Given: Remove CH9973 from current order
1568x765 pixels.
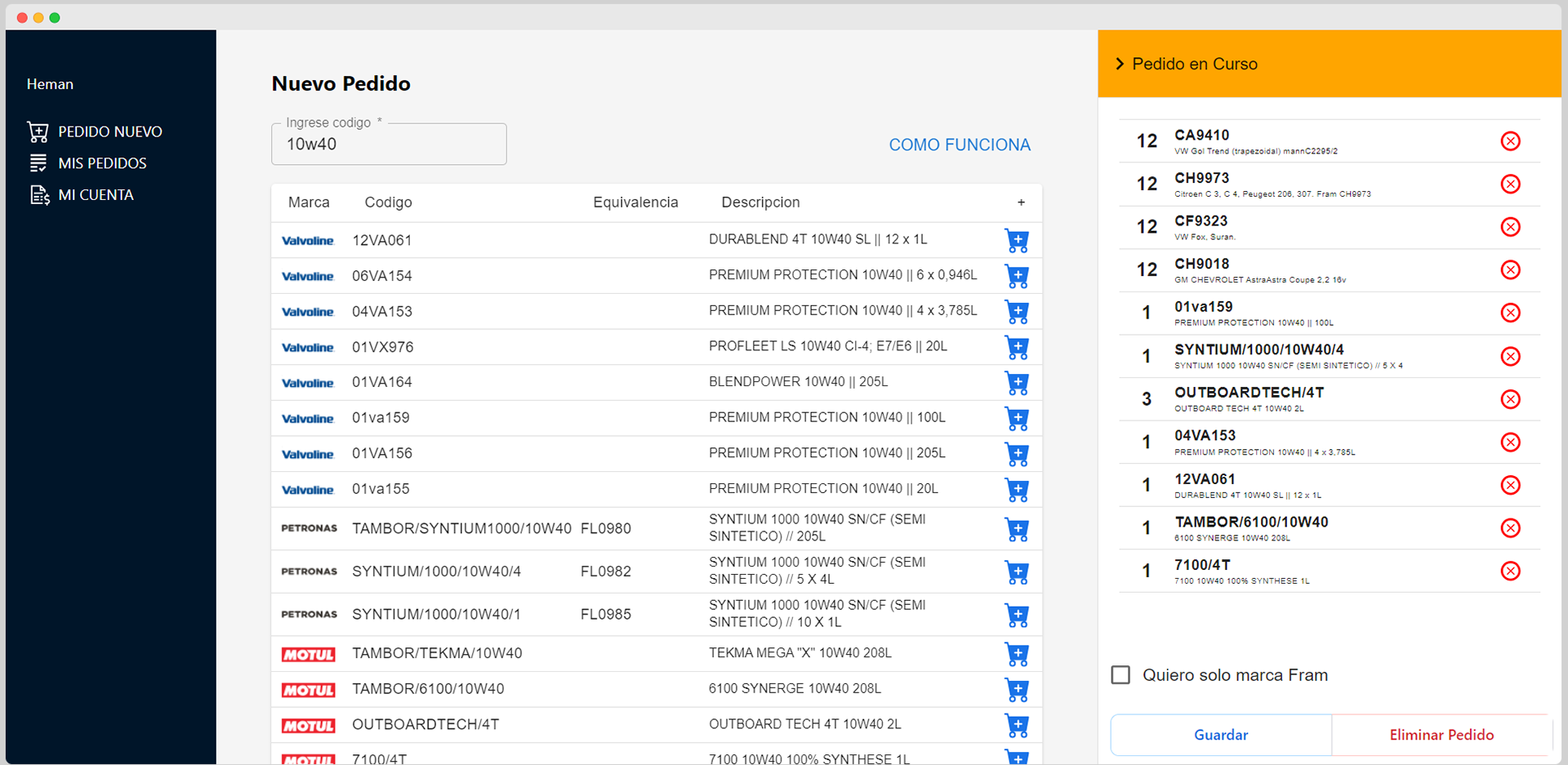Looking at the screenshot, I should click(x=1510, y=184).
